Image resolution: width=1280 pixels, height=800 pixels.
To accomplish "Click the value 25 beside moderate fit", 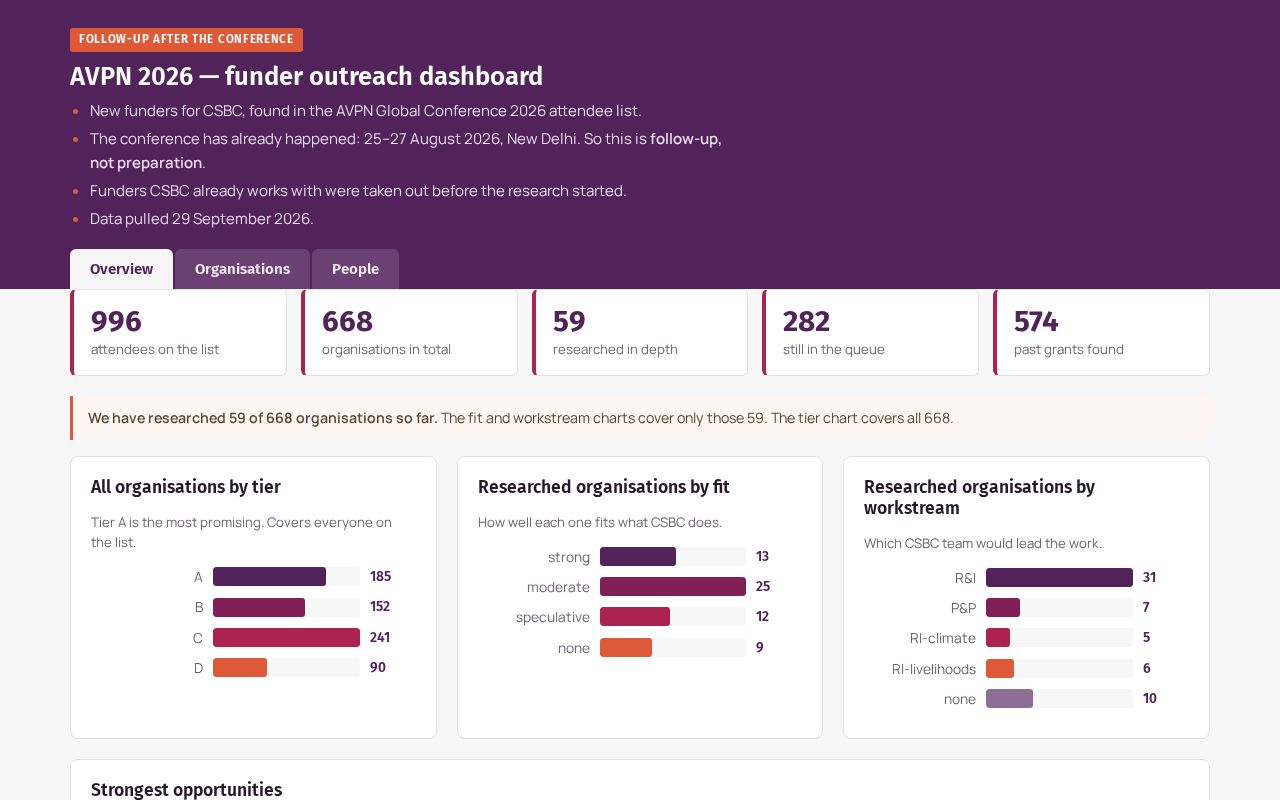I will (763, 587).
